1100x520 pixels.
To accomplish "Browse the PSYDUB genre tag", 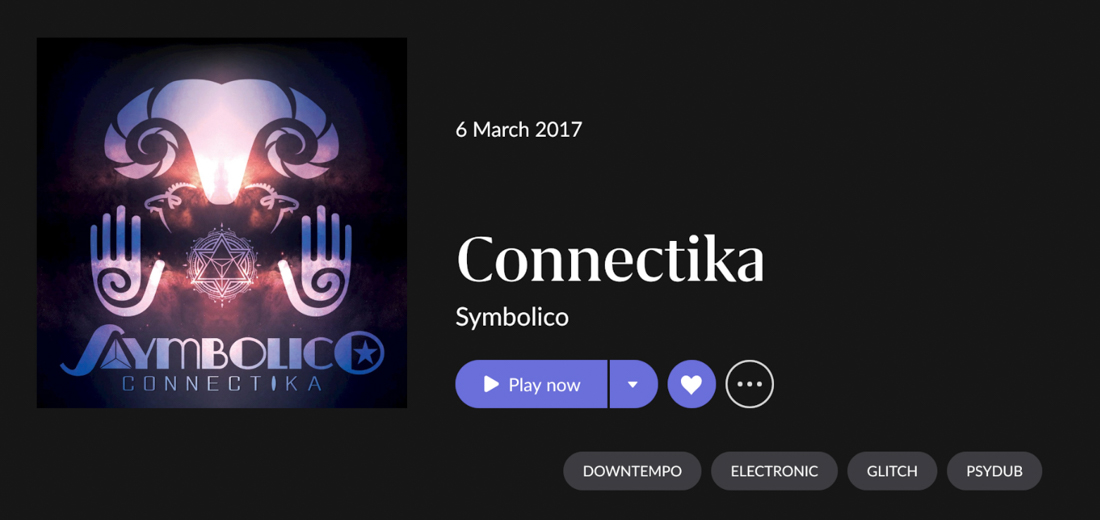I will tap(995, 471).
